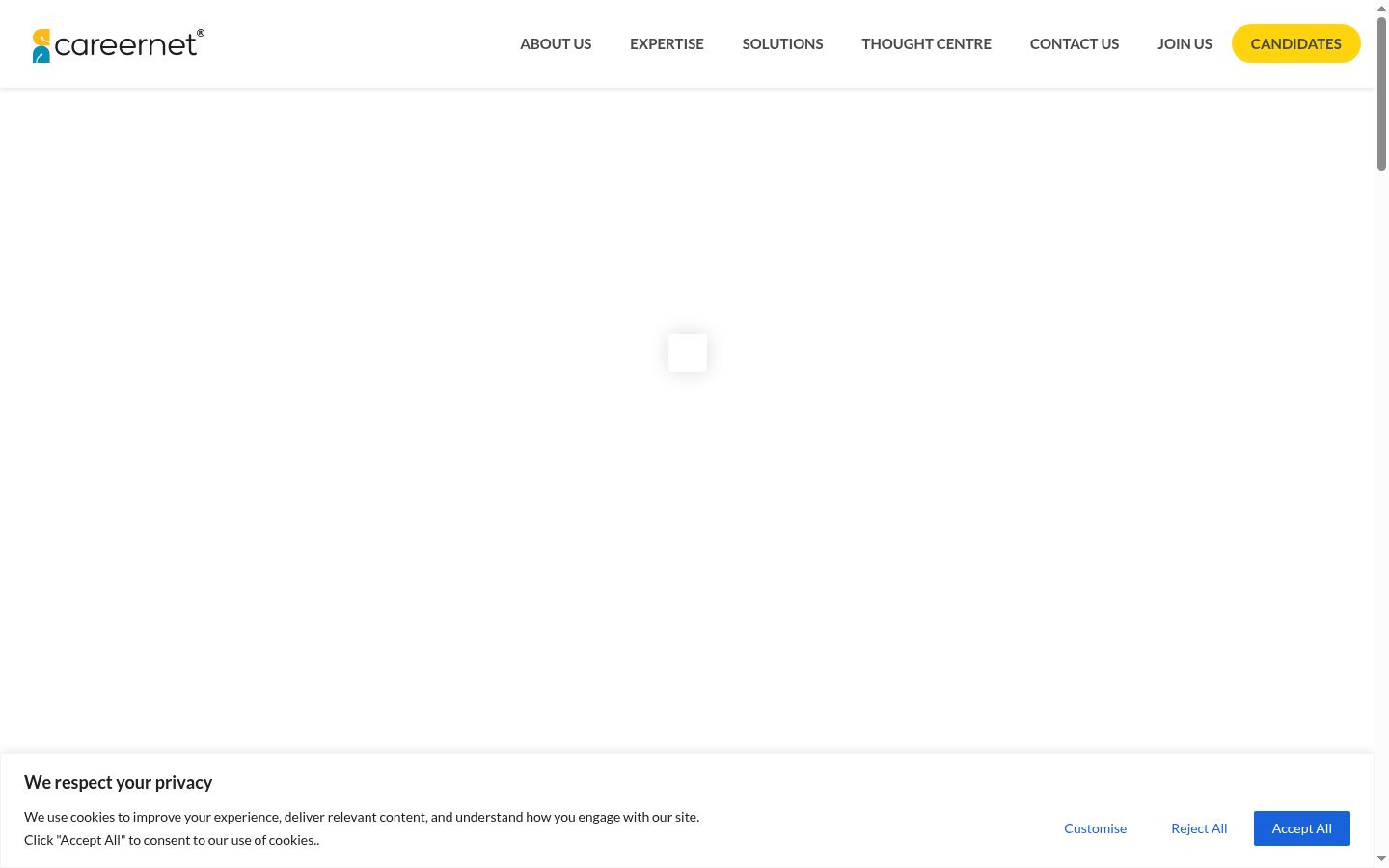The height and width of the screenshot is (868, 1389).
Task: Open the Thought Centre menu
Action: pyautogui.click(x=926, y=43)
